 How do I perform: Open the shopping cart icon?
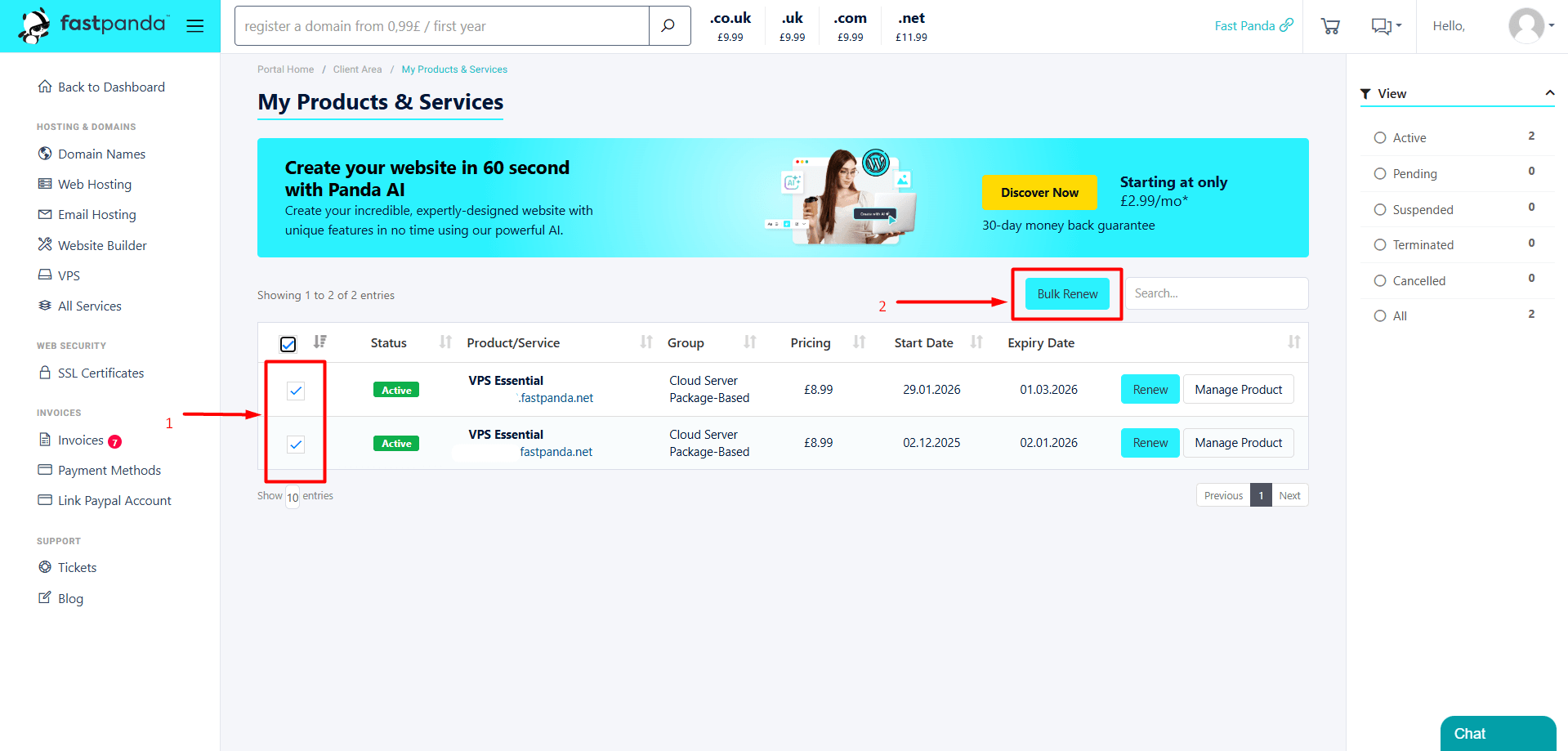click(x=1329, y=26)
